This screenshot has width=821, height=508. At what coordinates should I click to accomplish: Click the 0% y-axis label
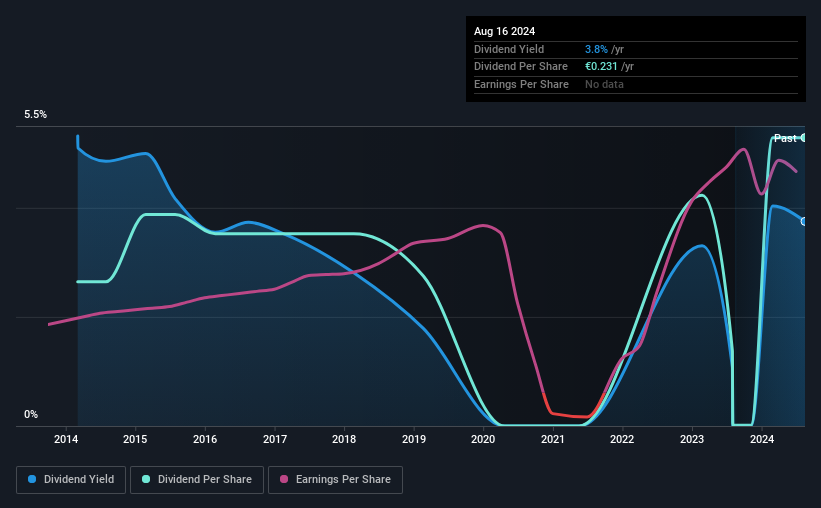click(31, 414)
